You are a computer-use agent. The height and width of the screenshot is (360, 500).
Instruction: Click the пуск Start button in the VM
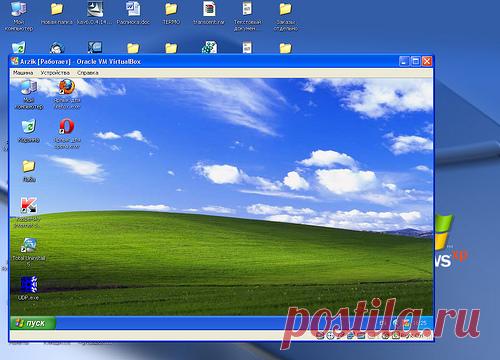pos(33,323)
